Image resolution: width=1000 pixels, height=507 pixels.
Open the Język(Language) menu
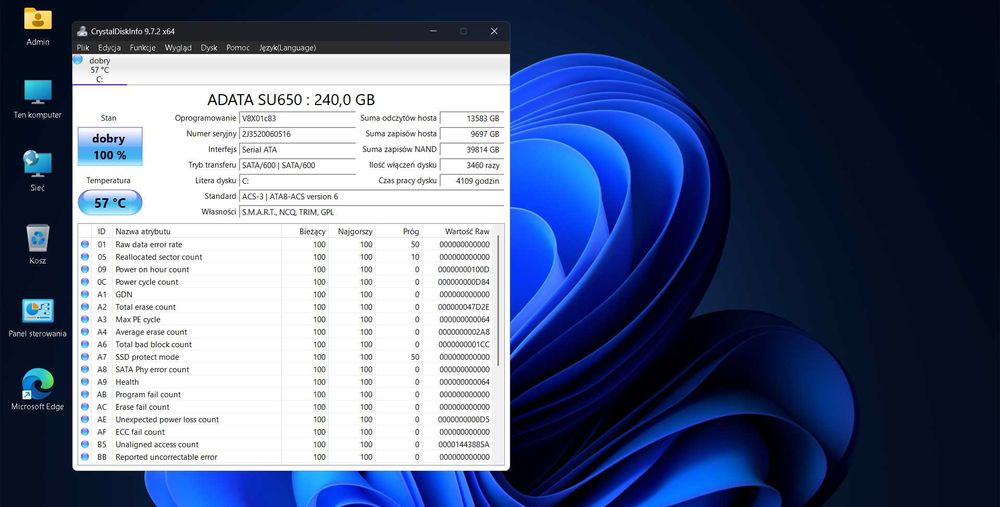[288, 48]
